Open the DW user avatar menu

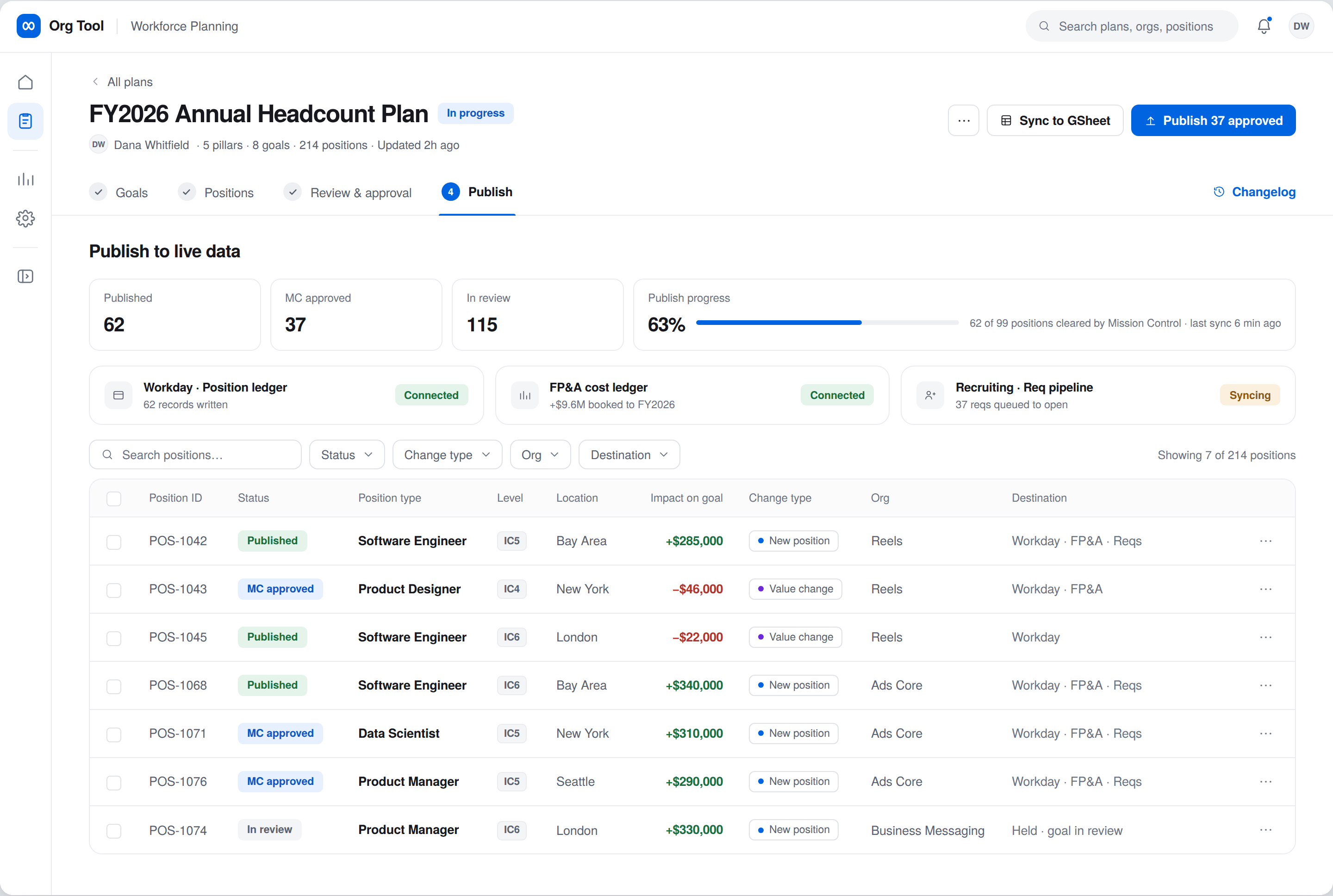1301,26
